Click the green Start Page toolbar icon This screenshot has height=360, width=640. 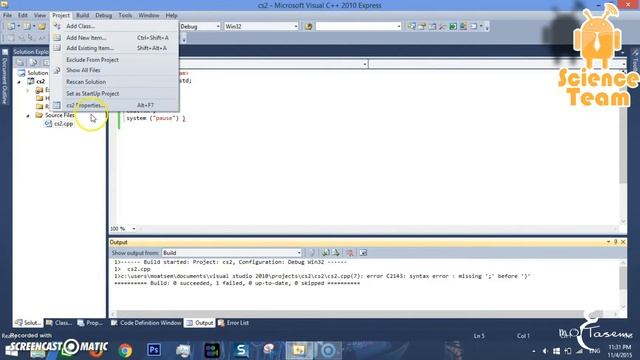click(x=453, y=27)
